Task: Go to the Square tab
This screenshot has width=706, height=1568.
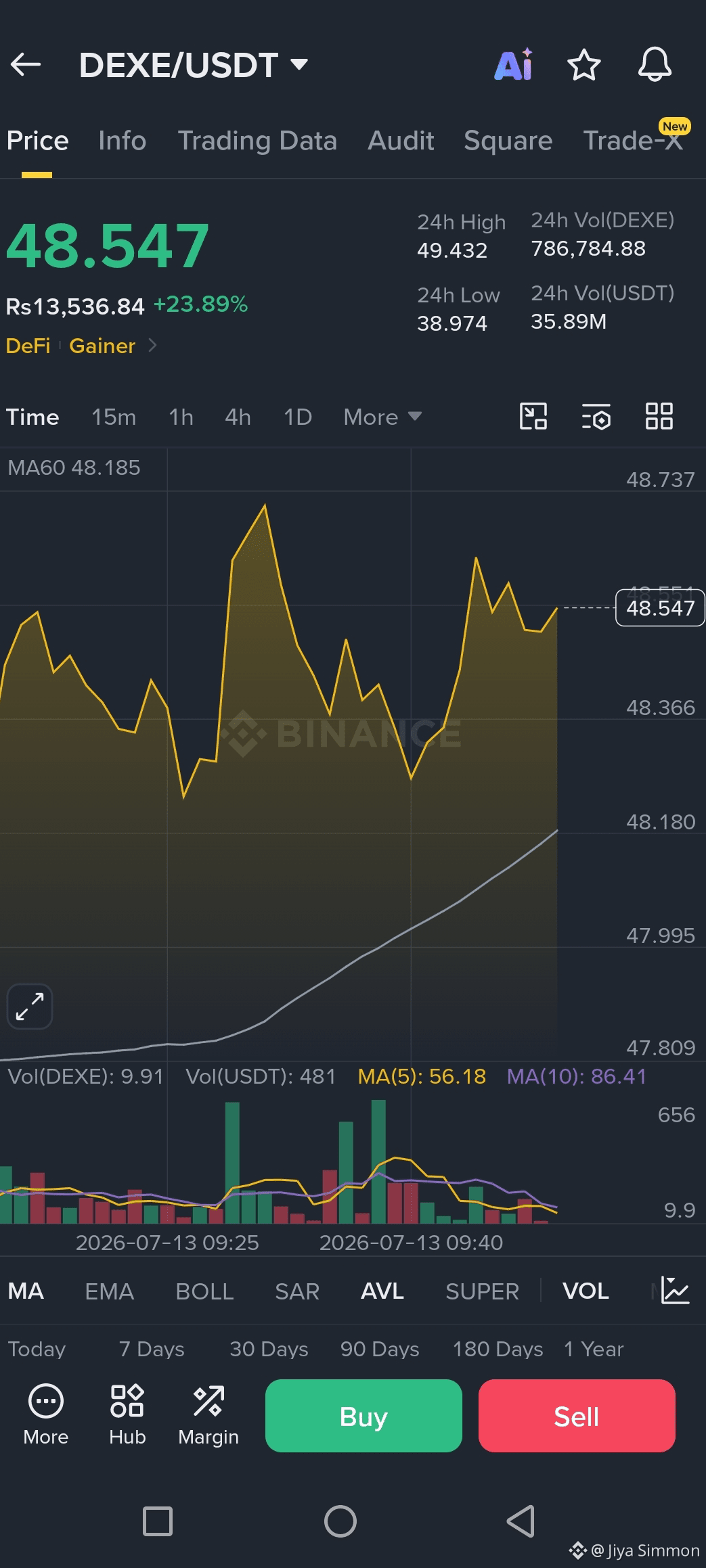Action: (508, 141)
